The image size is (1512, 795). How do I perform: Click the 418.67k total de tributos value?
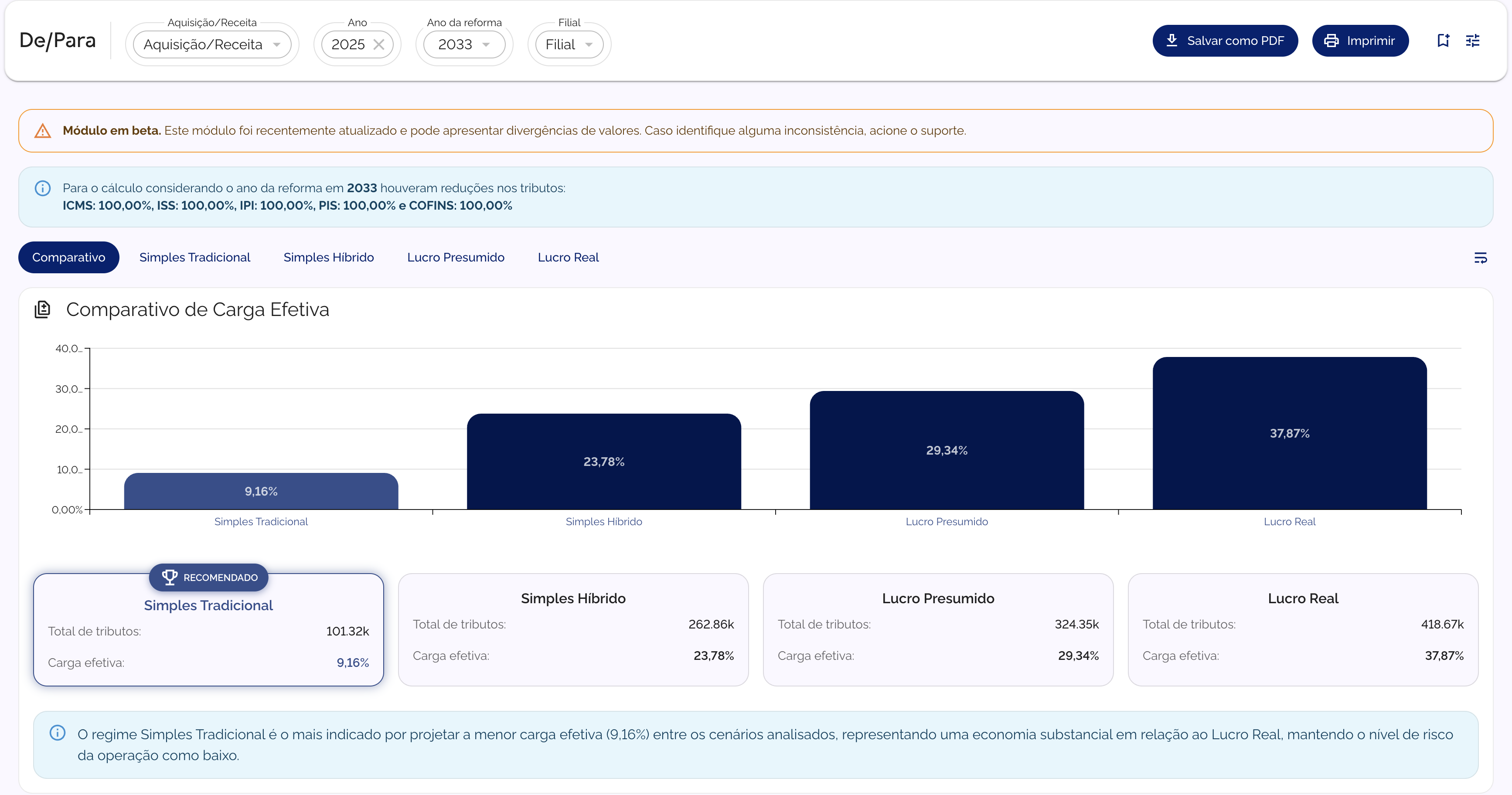(1442, 624)
